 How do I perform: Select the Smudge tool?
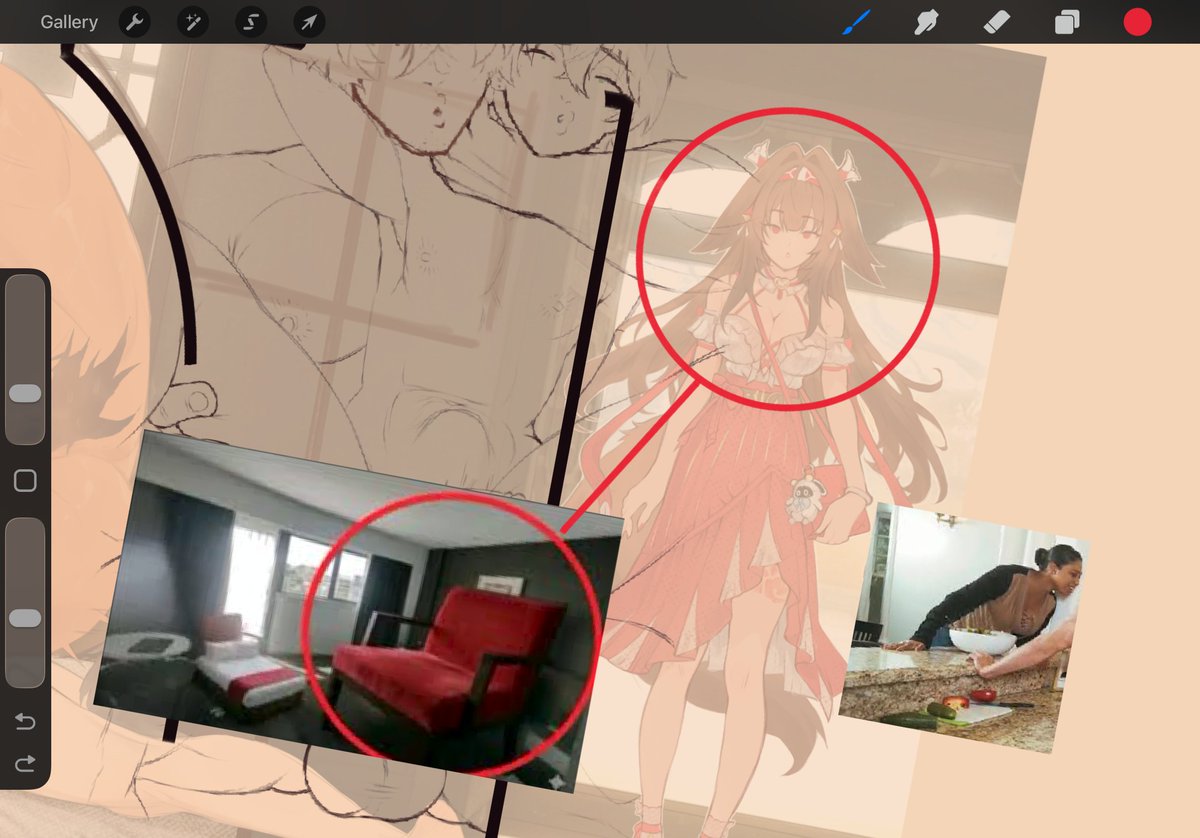[927, 22]
